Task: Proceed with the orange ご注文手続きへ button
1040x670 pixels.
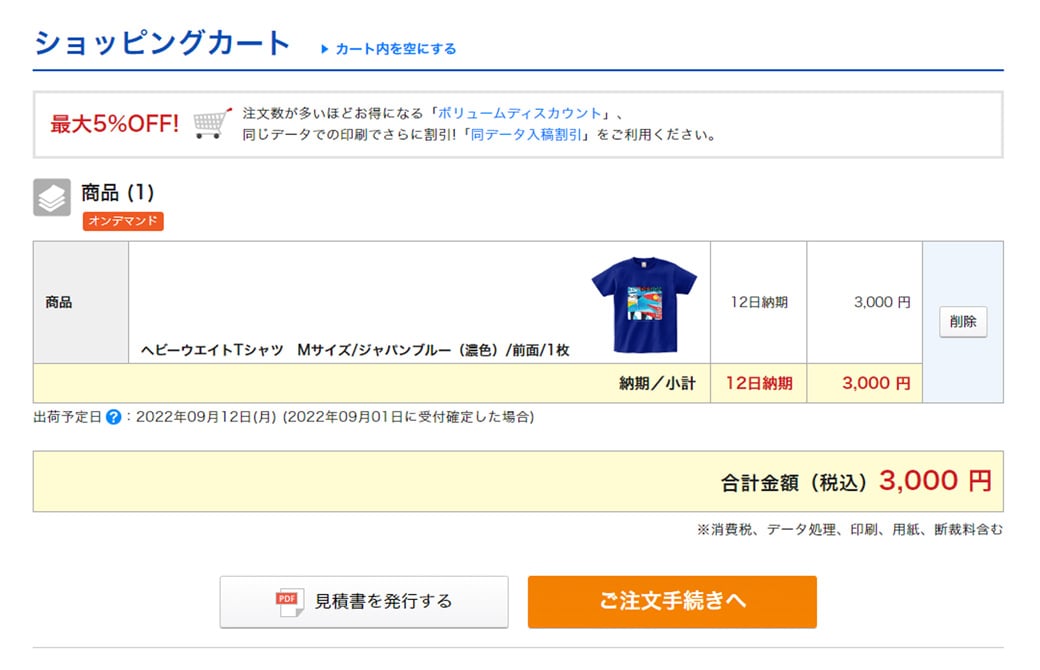Action: 672,602
